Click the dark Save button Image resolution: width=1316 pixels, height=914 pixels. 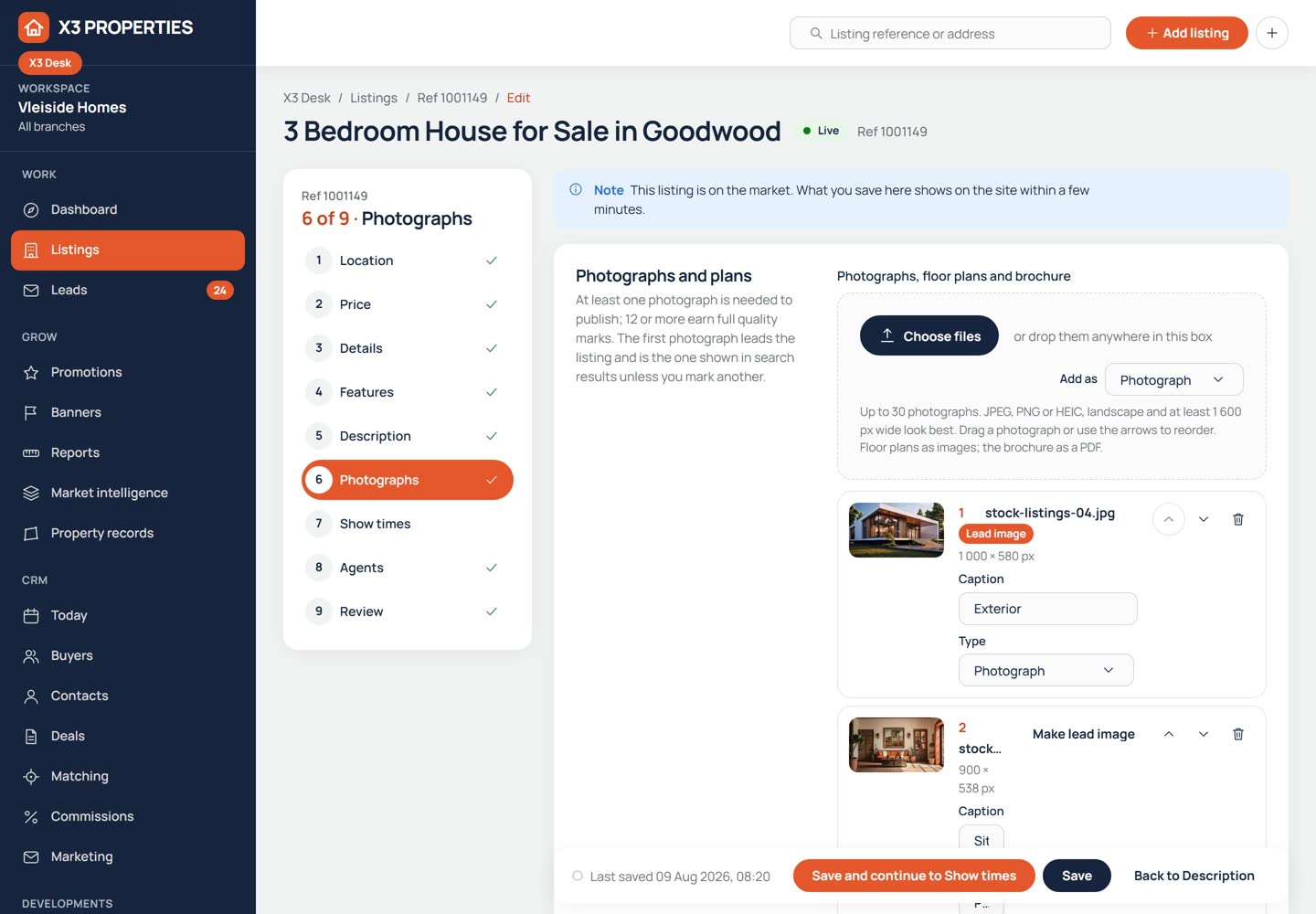[x=1077, y=876]
